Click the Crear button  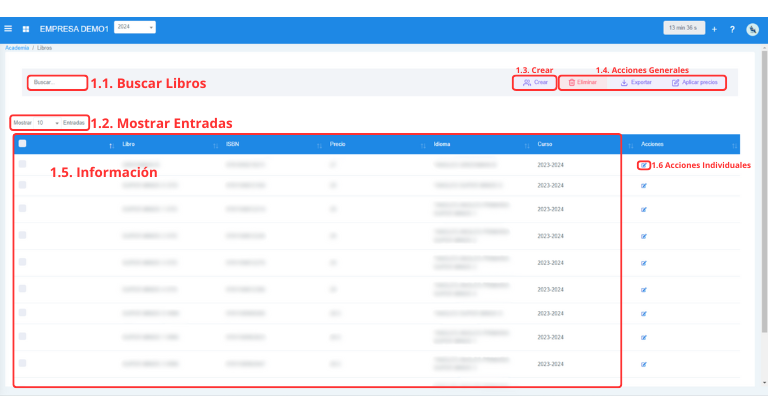[x=535, y=83]
